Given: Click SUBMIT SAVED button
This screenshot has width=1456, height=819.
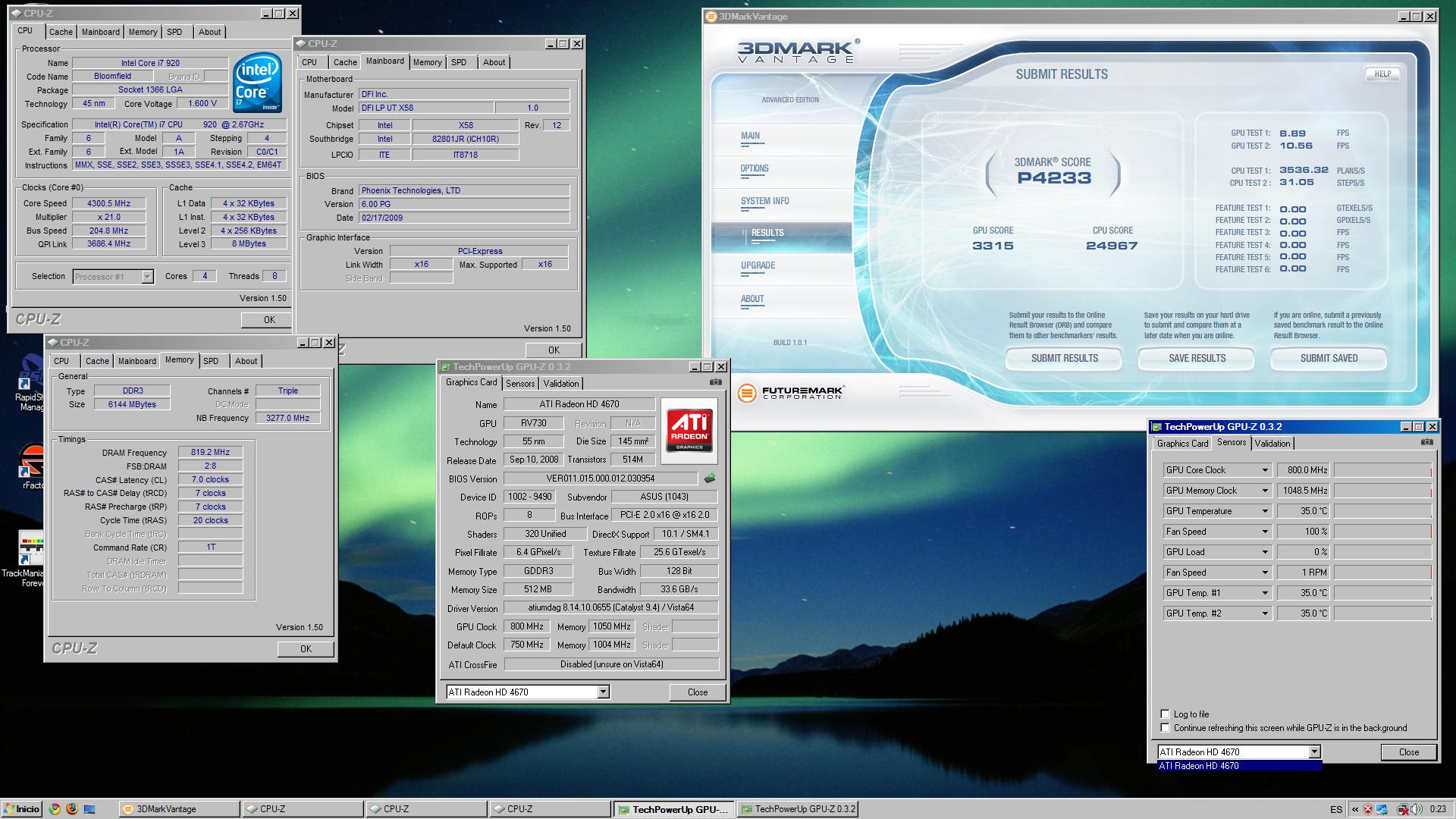Looking at the screenshot, I should 1329,358.
